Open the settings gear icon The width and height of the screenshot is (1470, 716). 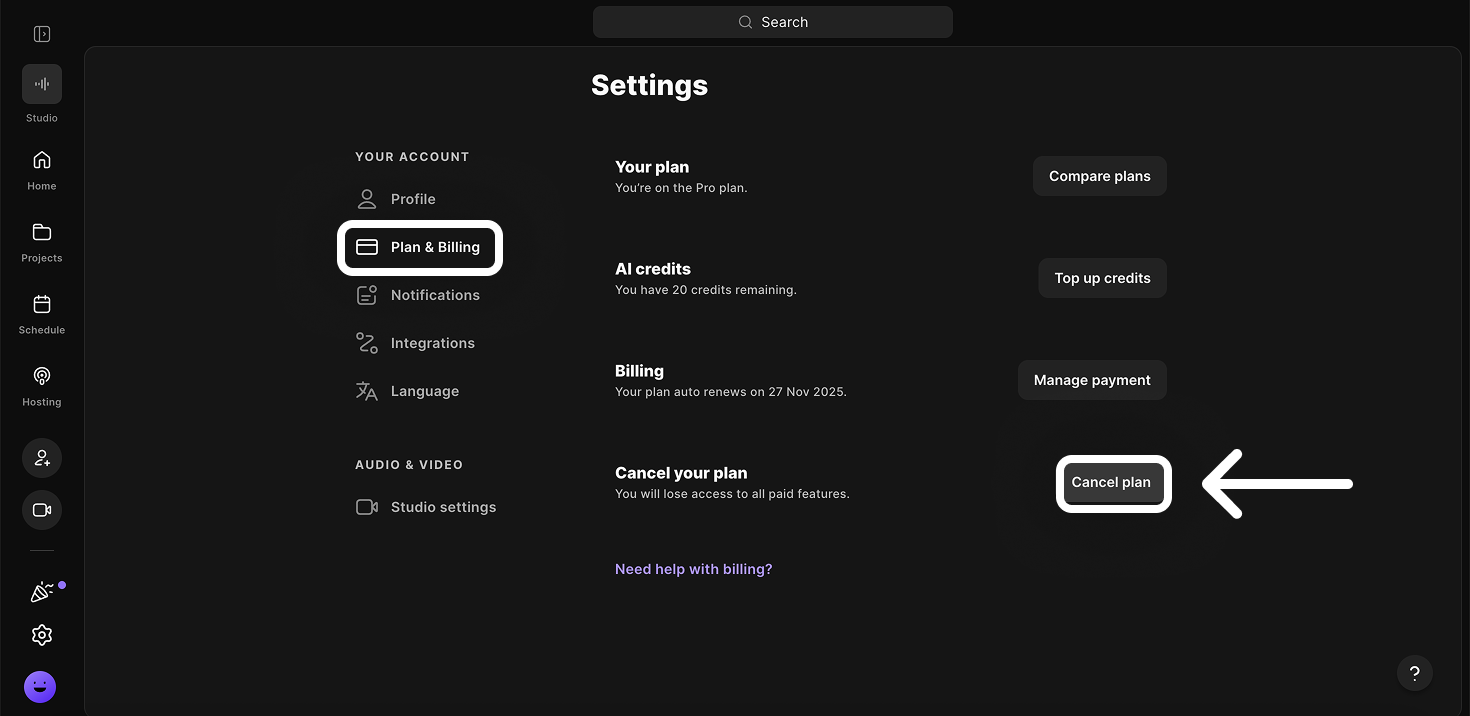[42, 635]
